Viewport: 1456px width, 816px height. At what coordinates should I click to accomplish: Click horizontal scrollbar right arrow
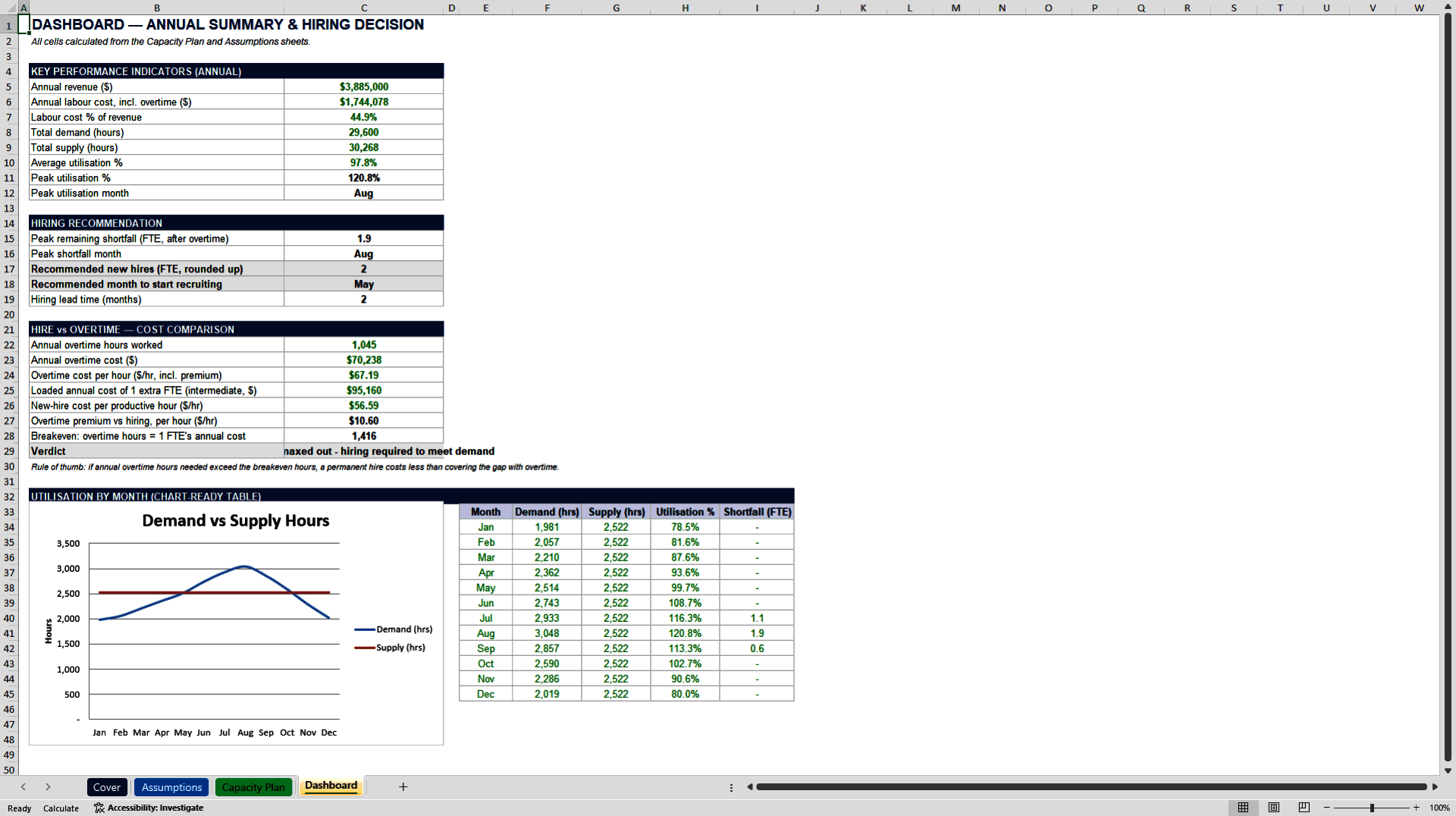[1434, 787]
